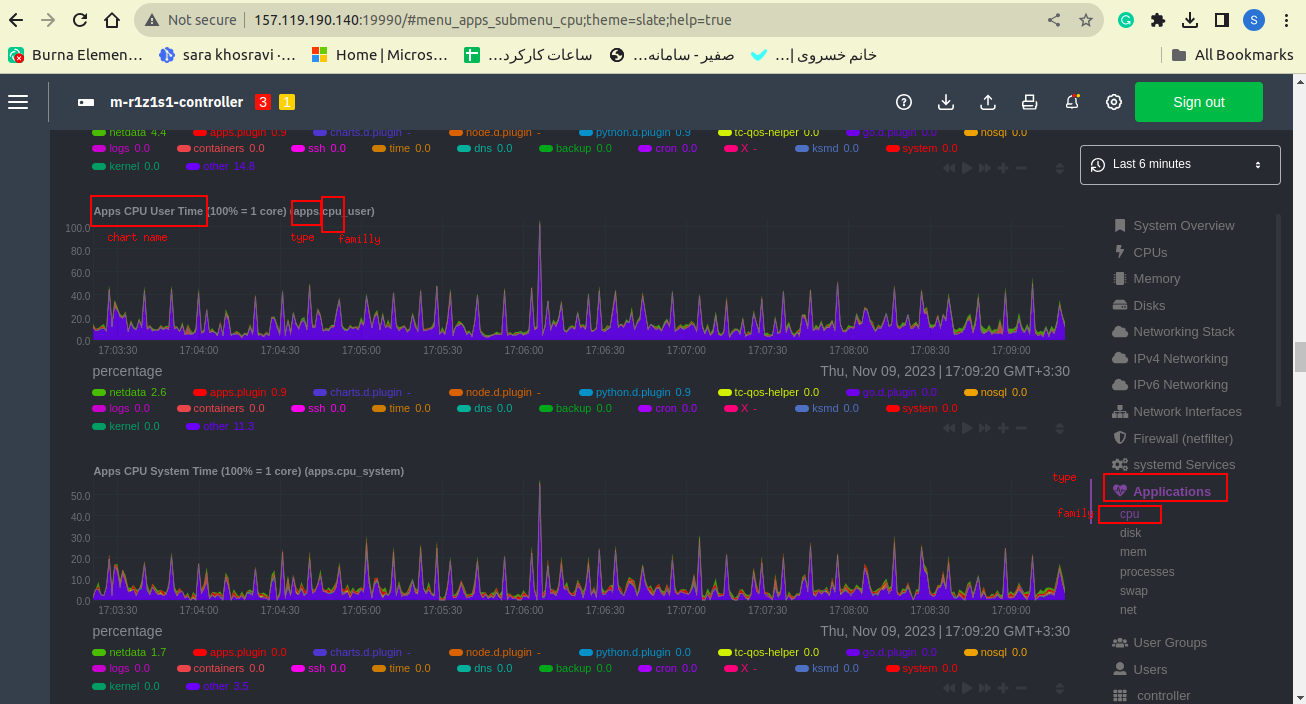1306x704 pixels.
Task: Expand the Disks section in sidebar
Action: (1149, 305)
